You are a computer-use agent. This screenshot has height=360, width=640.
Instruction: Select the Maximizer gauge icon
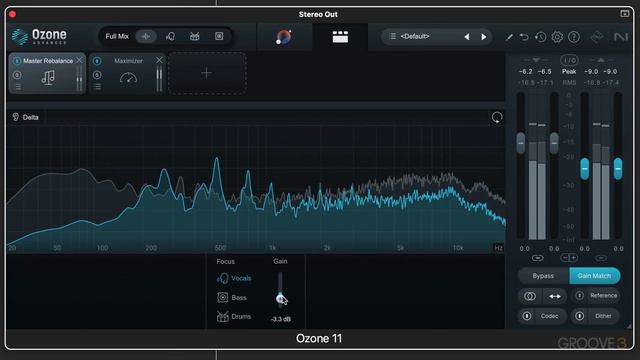(128, 78)
